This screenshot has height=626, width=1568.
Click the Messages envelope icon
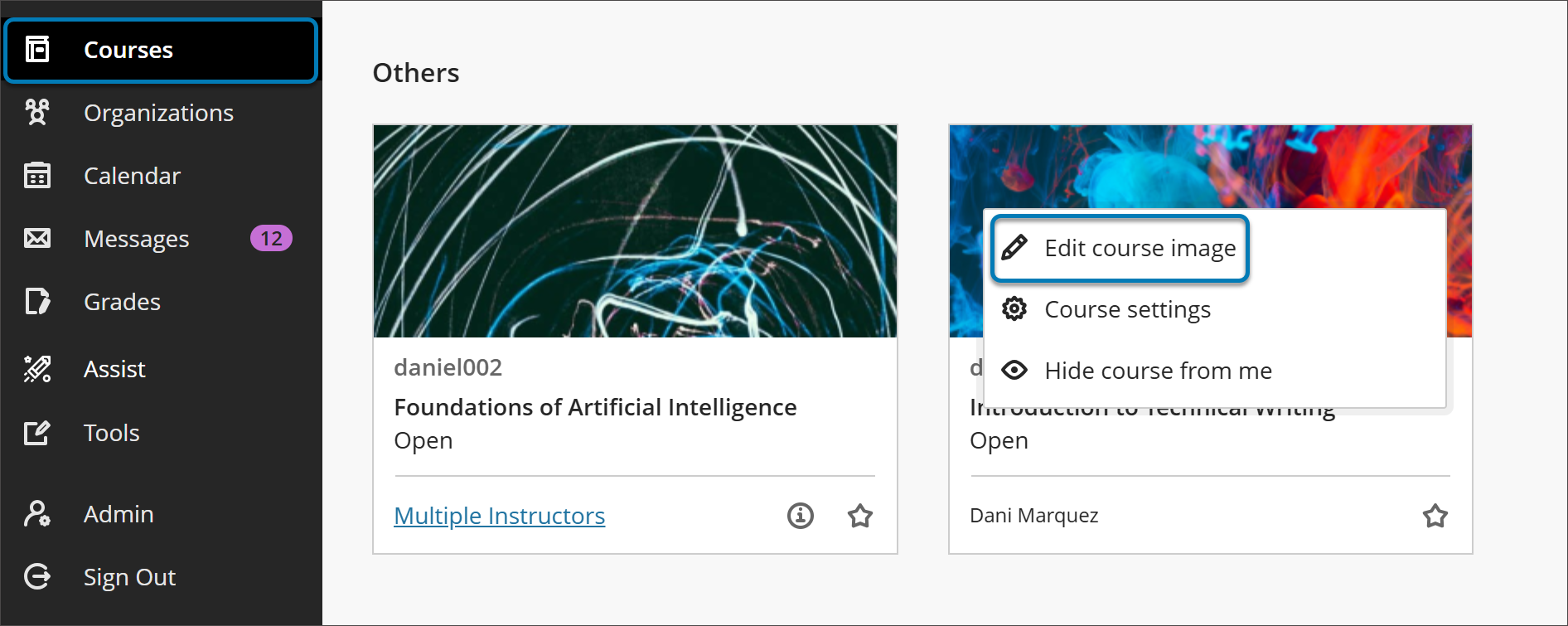coord(37,239)
